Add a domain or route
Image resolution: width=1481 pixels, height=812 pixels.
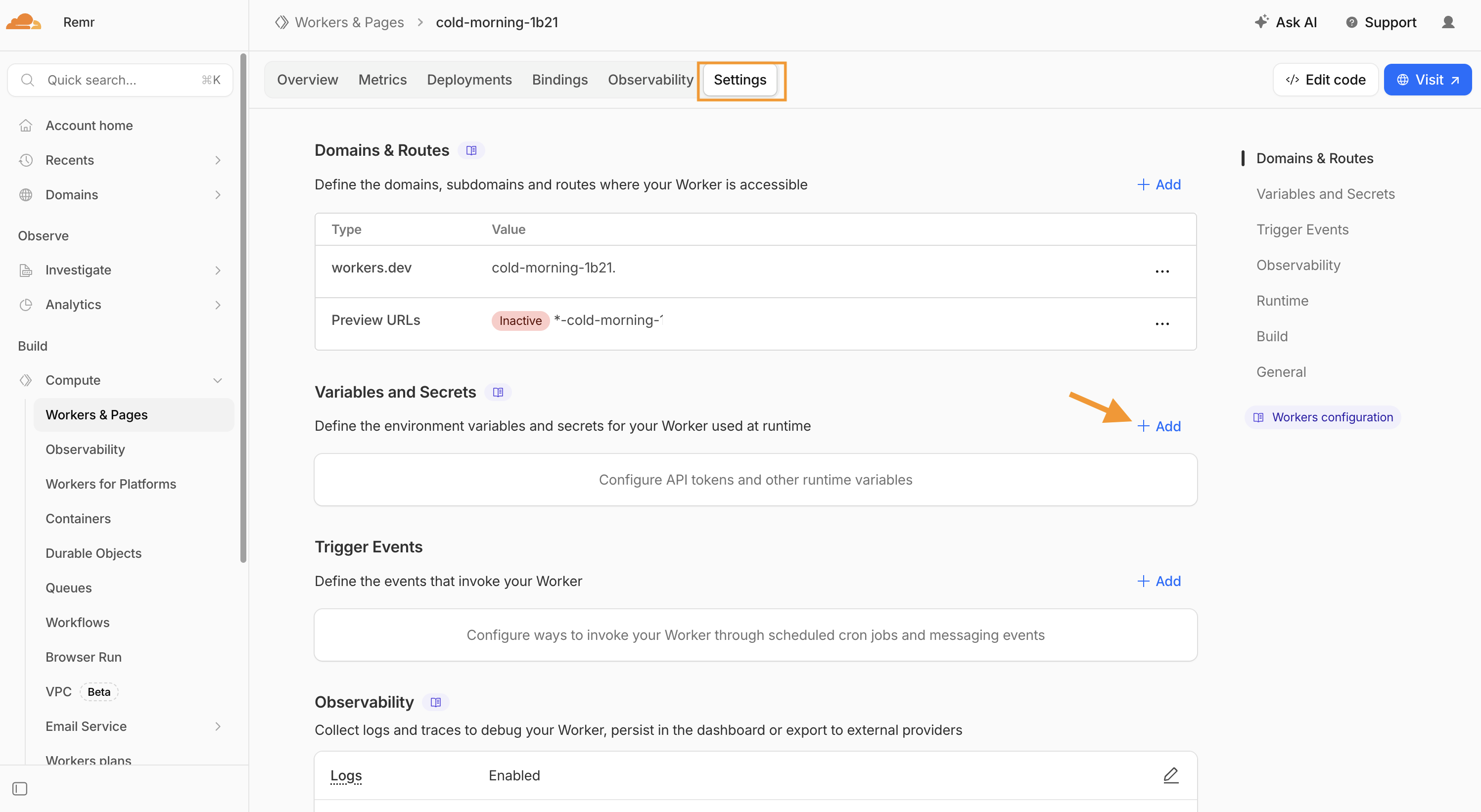tap(1159, 184)
